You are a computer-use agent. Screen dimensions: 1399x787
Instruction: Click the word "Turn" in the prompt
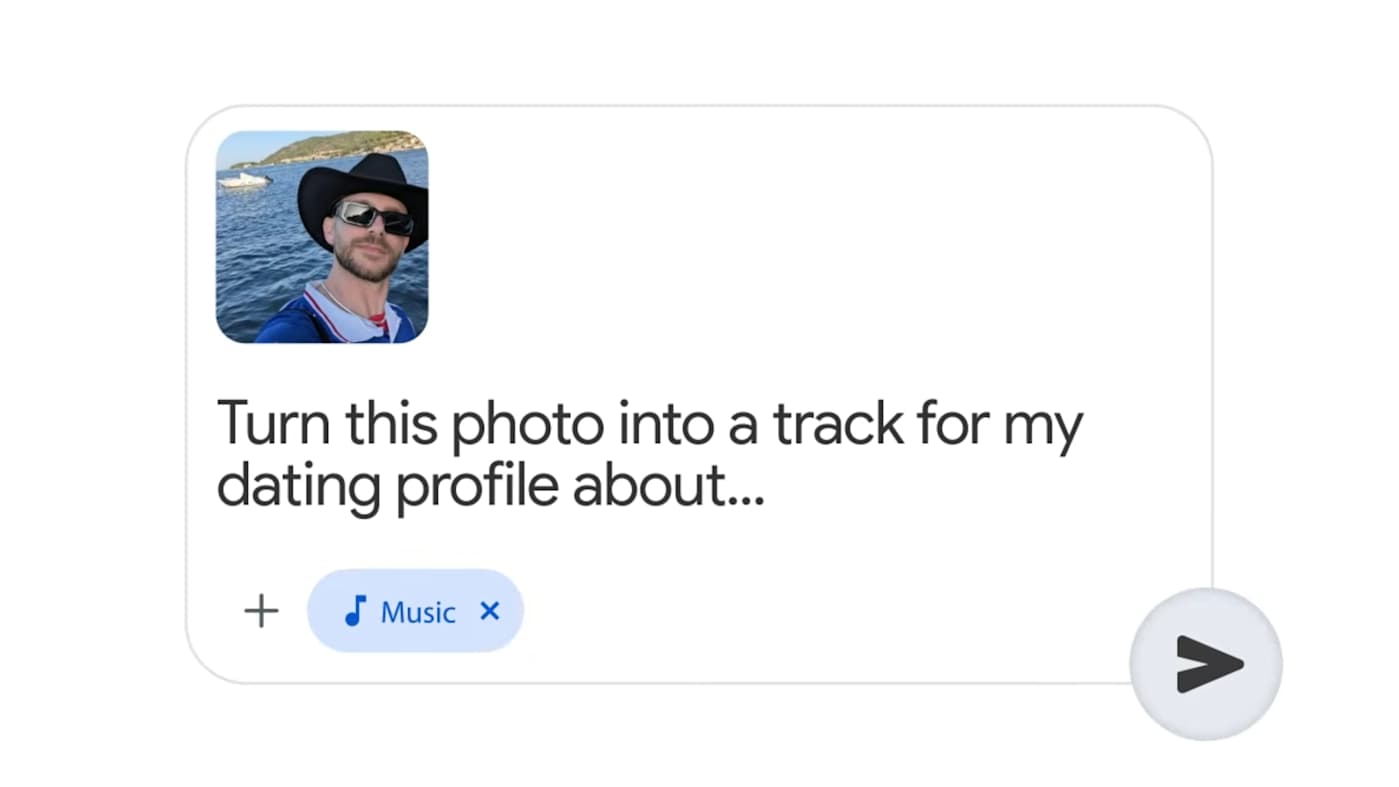click(274, 423)
